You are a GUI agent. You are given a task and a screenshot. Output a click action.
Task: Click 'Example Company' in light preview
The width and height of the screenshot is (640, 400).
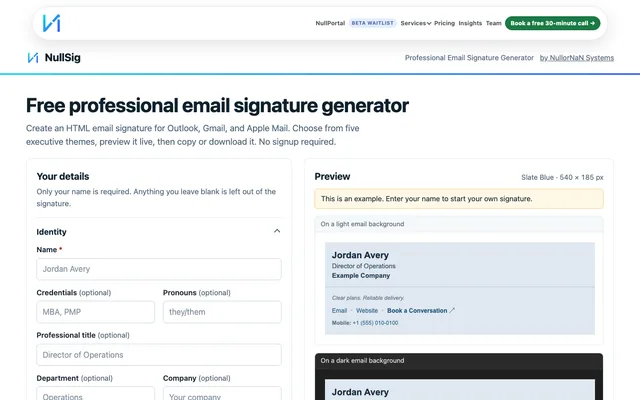[x=361, y=276]
